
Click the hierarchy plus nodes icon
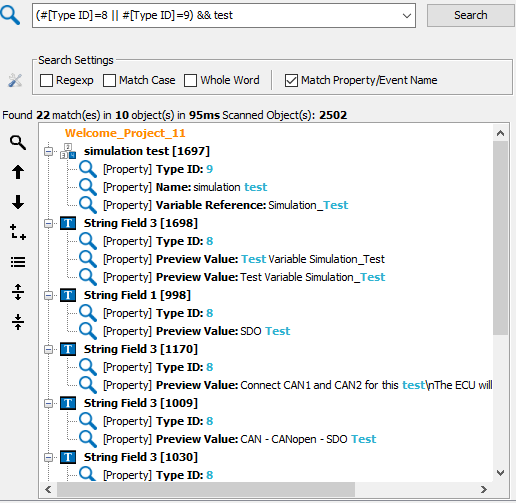click(18, 232)
